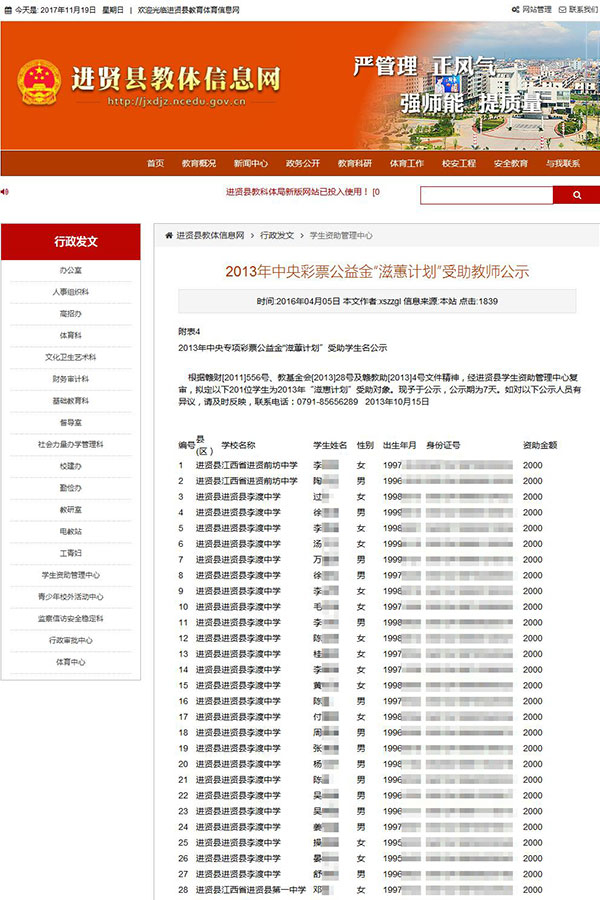The height and width of the screenshot is (900, 600).
Task: Open 新闻中心 navigation menu item
Action: 251,163
